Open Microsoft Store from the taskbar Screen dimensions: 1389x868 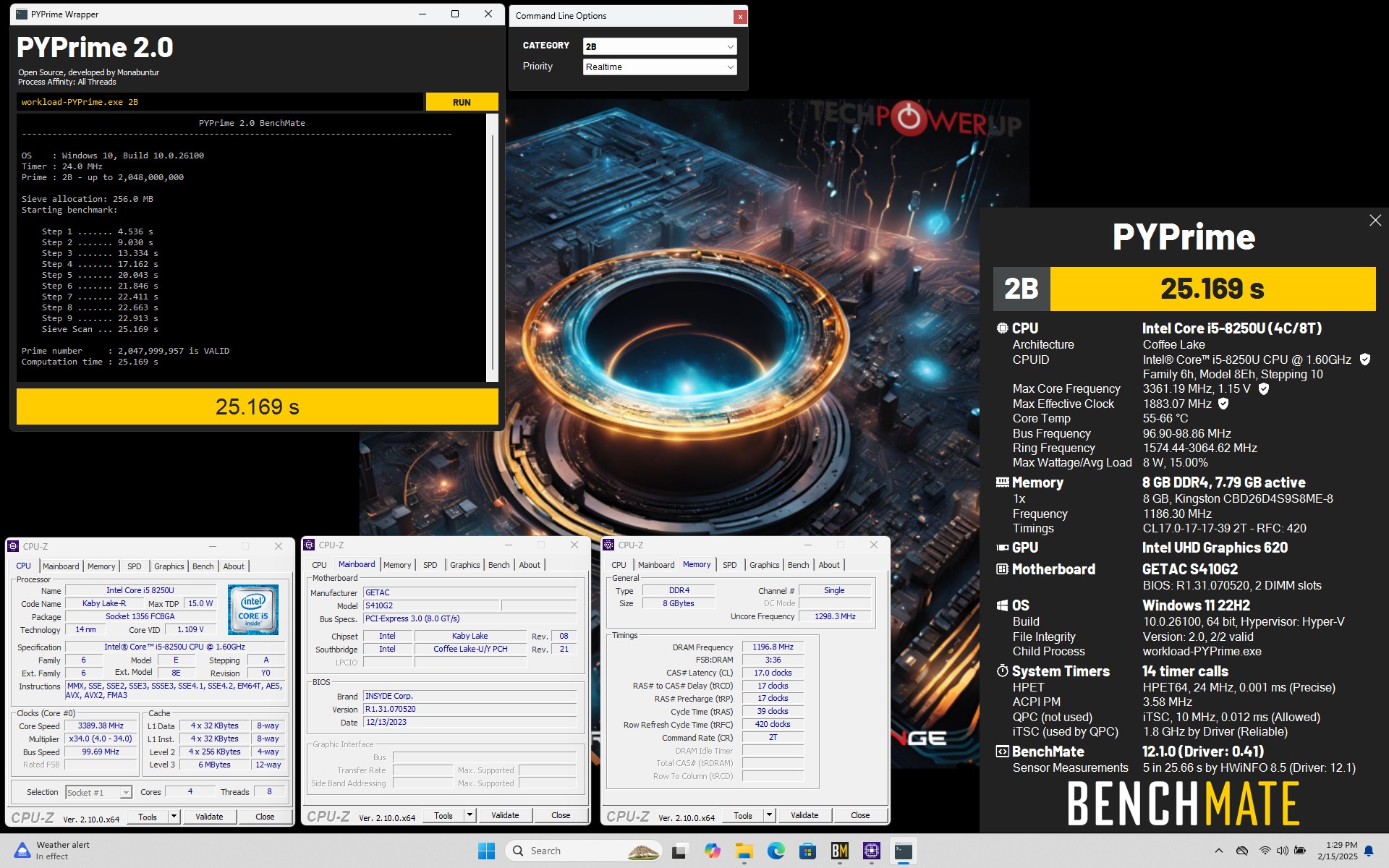point(808,851)
